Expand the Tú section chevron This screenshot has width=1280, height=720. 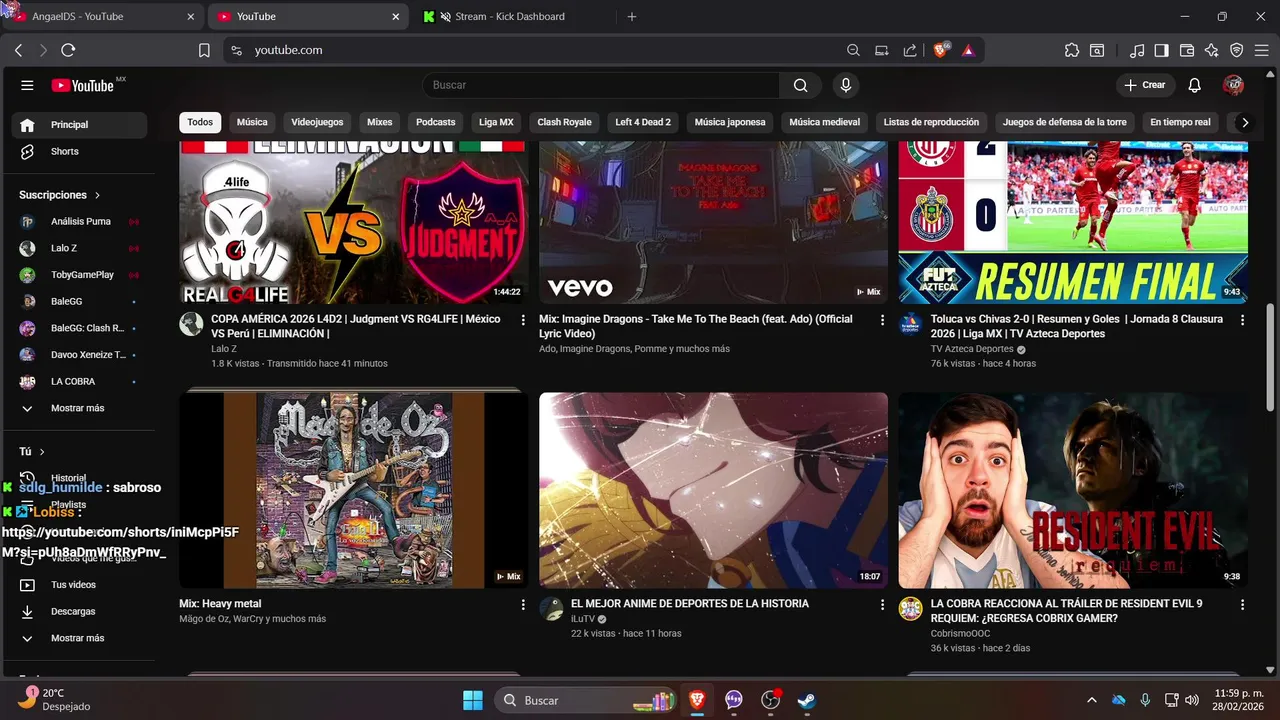point(42,452)
